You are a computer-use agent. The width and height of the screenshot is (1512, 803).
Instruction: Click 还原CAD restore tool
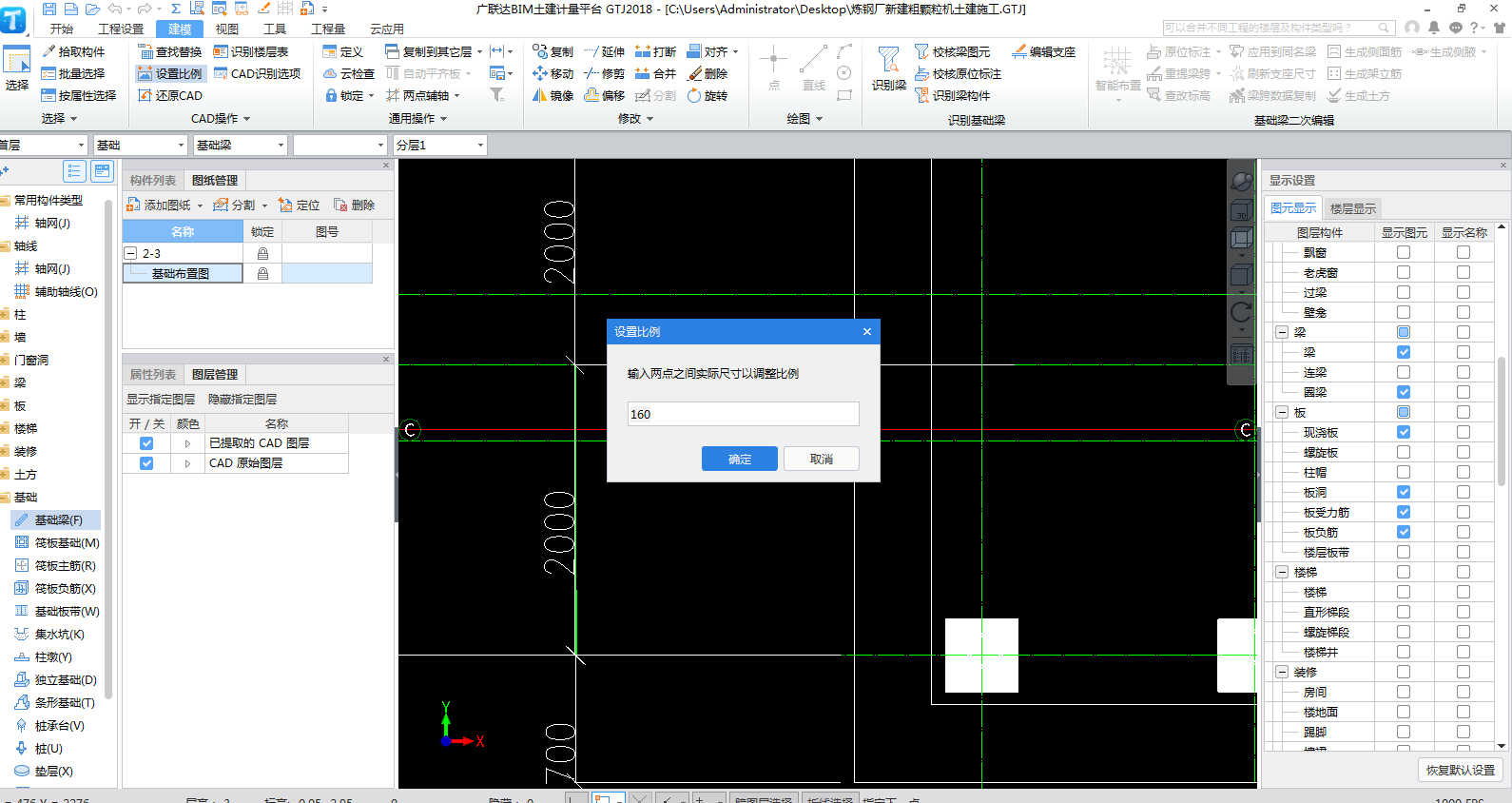[x=170, y=95]
